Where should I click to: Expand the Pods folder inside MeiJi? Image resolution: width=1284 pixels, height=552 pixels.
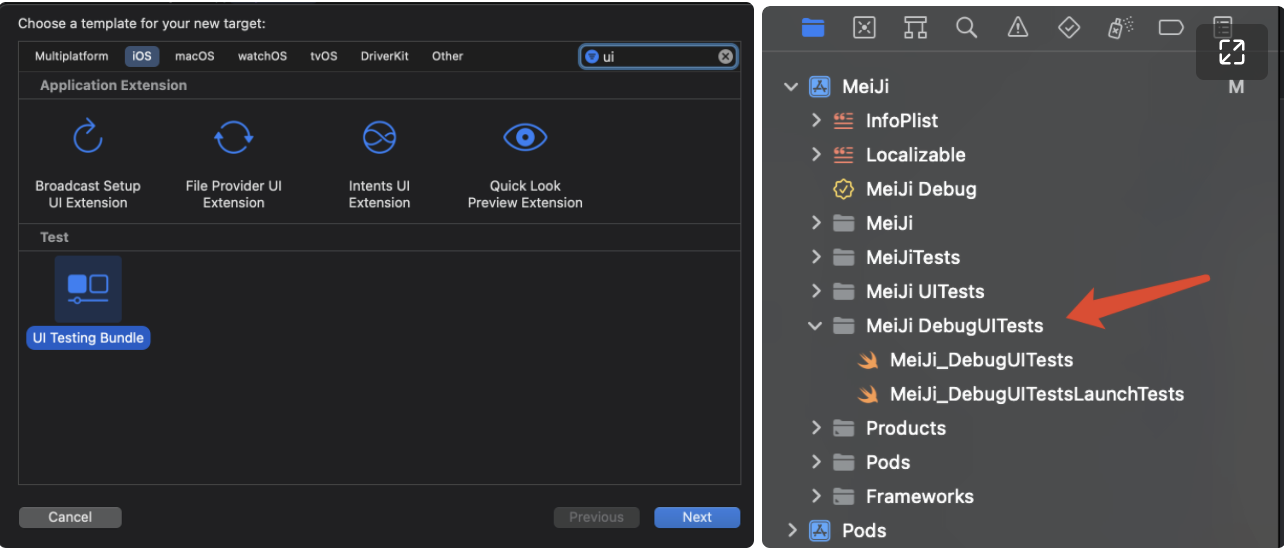coord(816,462)
